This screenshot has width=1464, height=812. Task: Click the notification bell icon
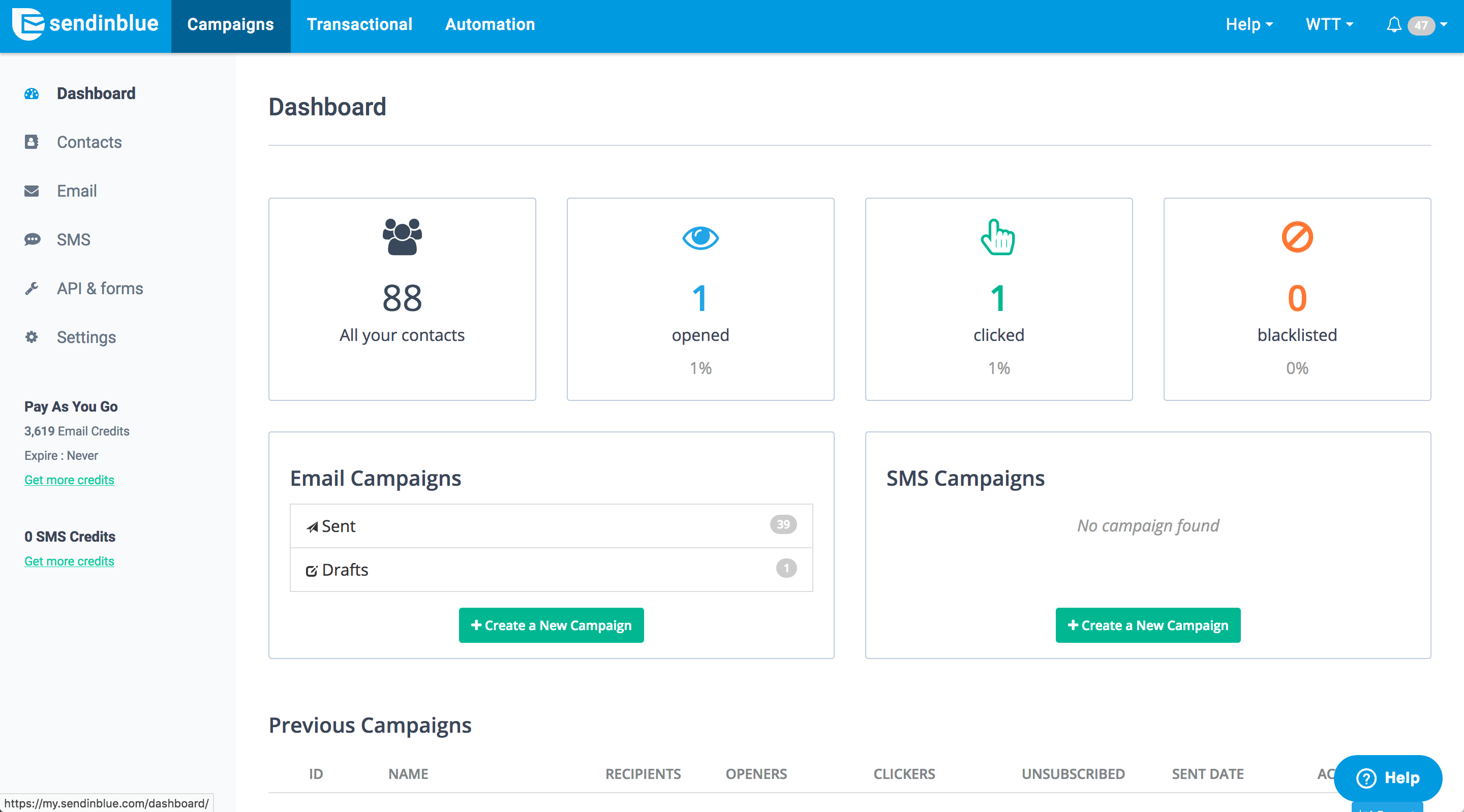click(x=1393, y=24)
